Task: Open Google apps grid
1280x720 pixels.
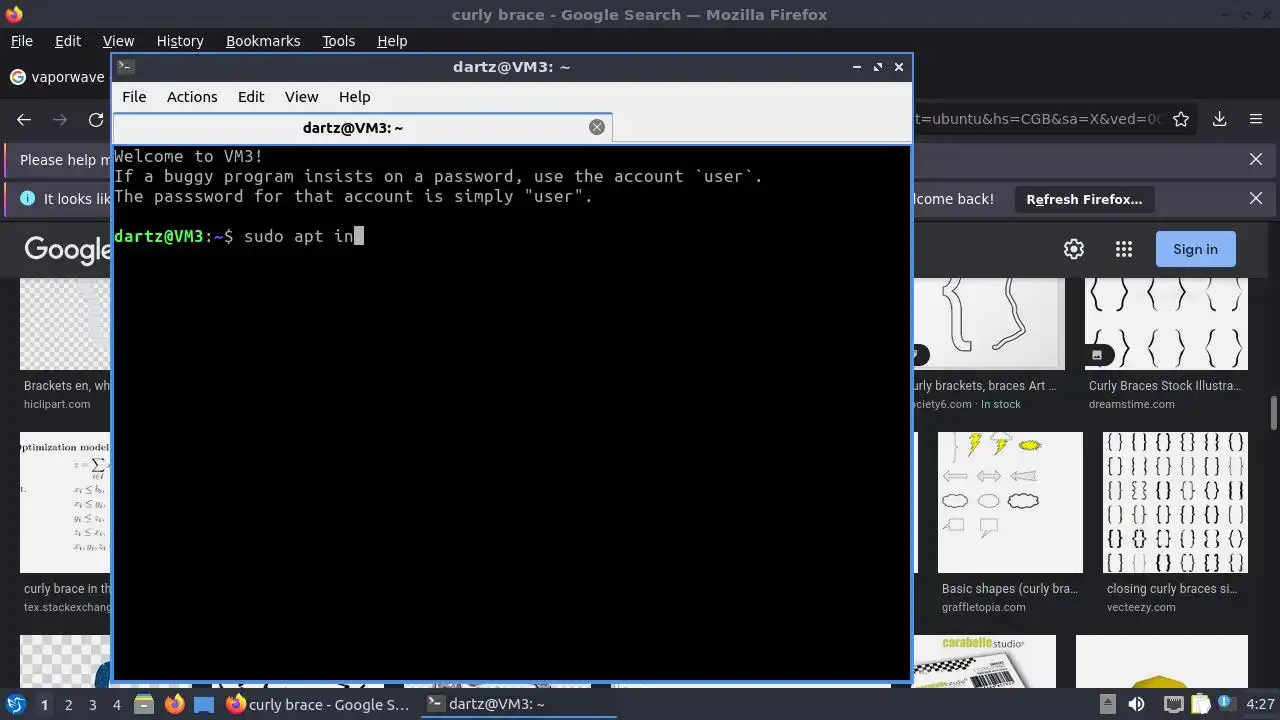Action: click(x=1124, y=249)
